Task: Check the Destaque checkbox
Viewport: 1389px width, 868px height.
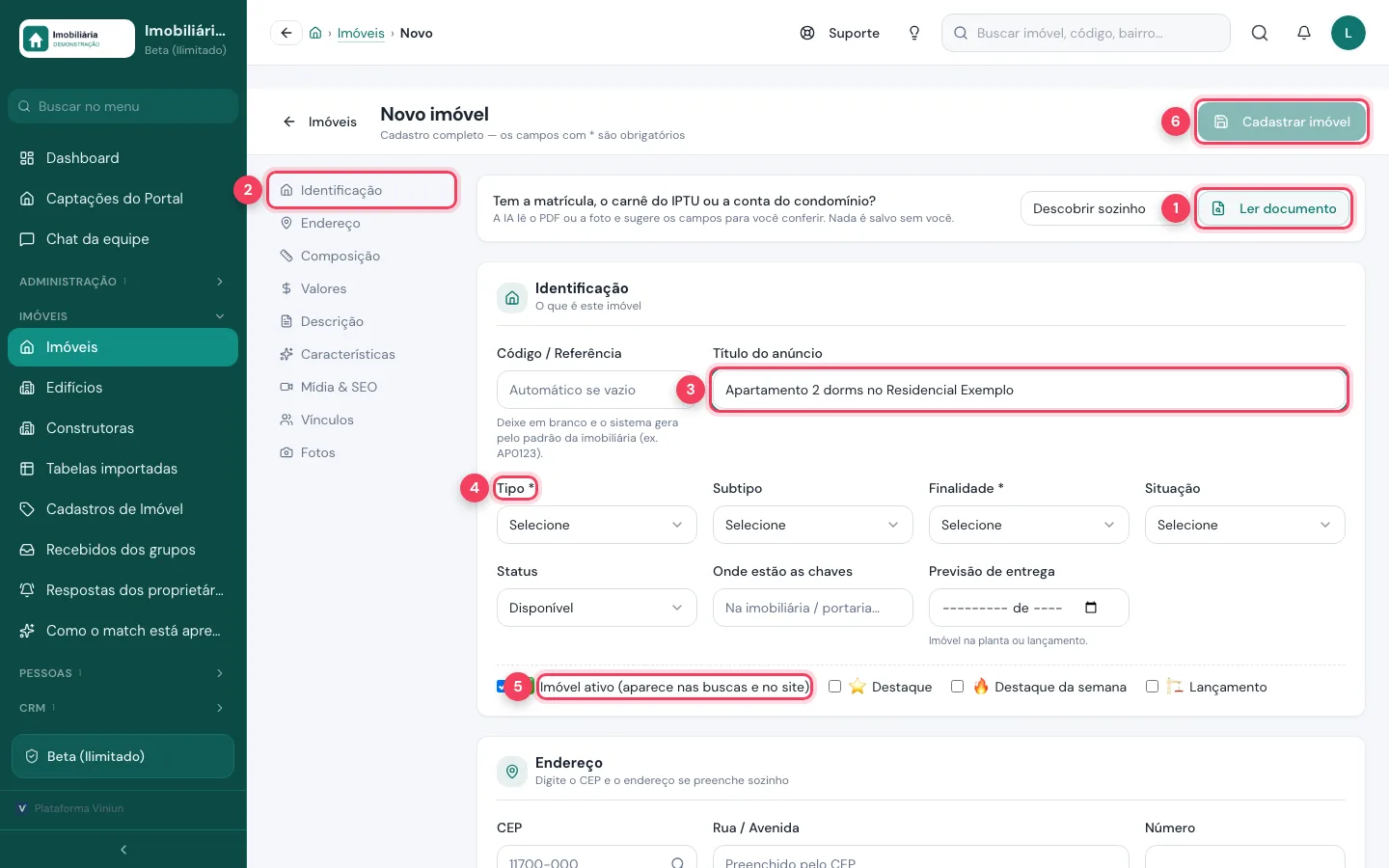Action: point(834,687)
